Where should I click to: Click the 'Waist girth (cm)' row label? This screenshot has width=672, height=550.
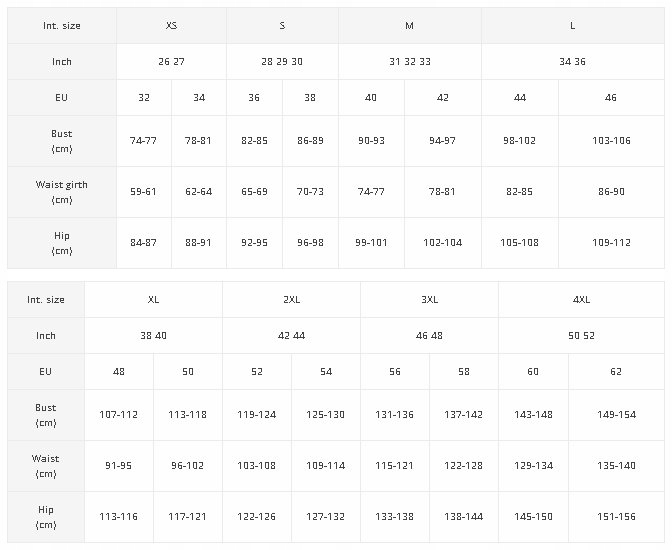[x=62, y=191]
